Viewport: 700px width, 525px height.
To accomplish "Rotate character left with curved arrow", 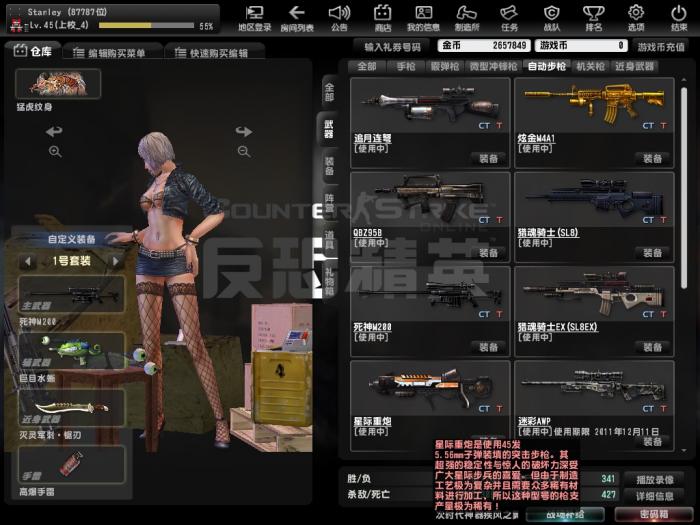I will 54,131.
